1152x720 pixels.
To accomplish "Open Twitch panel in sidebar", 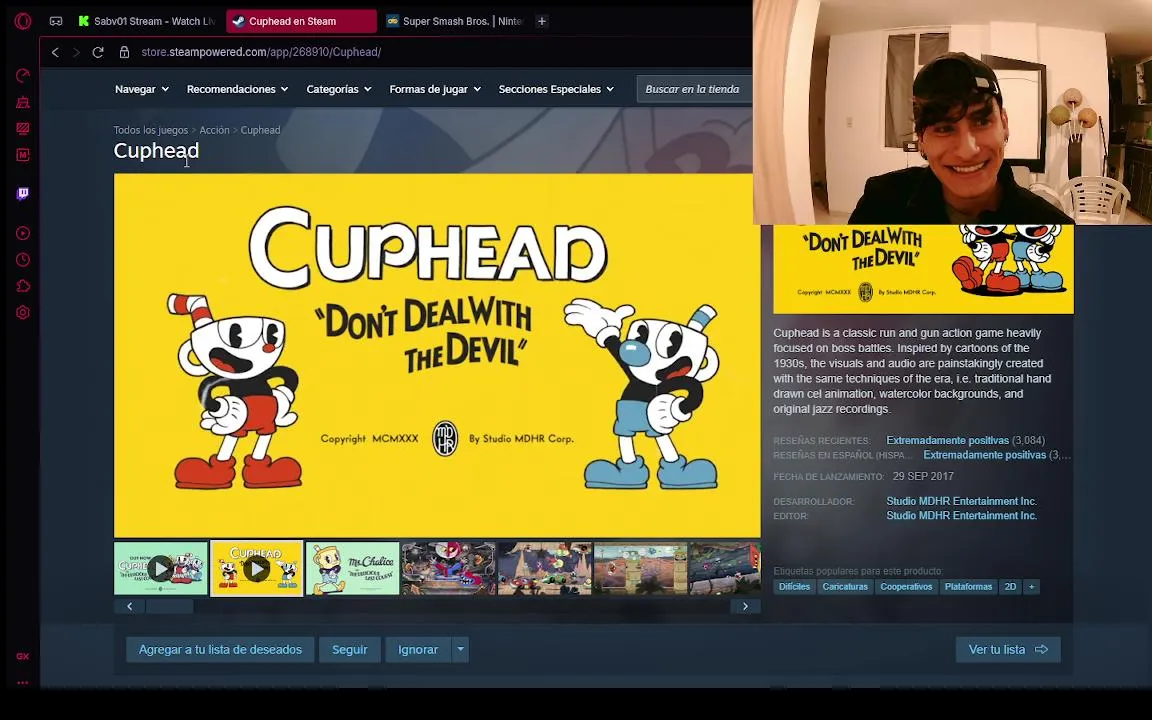I will [23, 194].
